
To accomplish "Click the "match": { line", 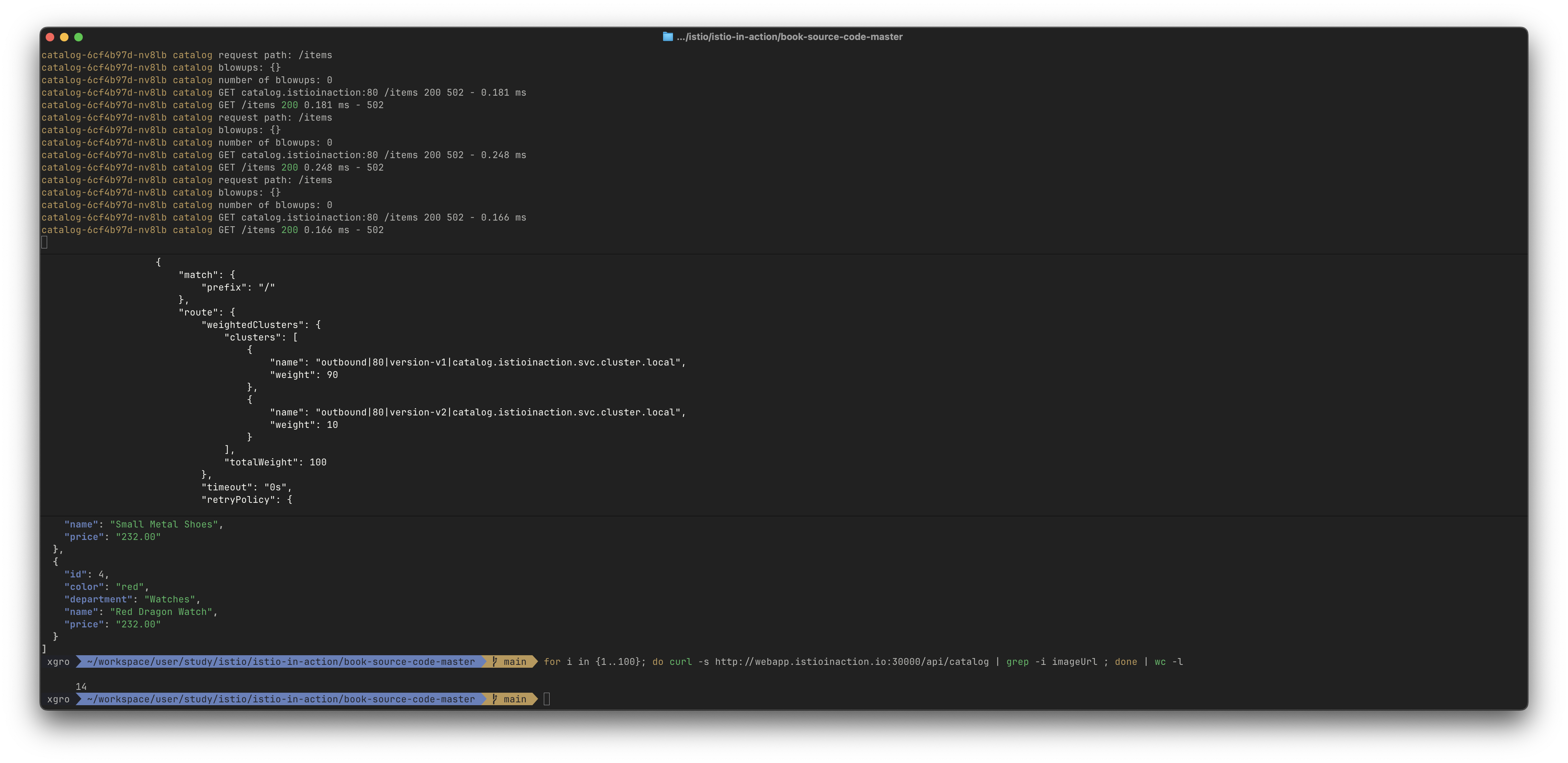I will pos(207,275).
